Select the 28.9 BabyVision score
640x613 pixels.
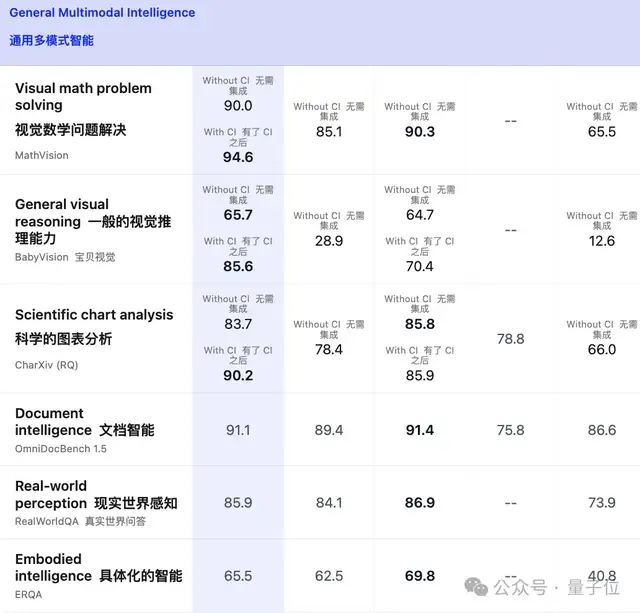click(x=329, y=241)
